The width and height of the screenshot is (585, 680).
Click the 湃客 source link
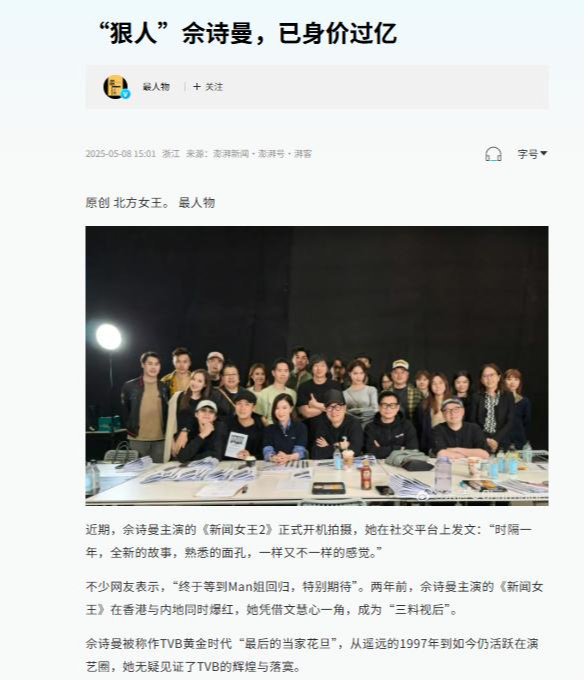[303, 154]
